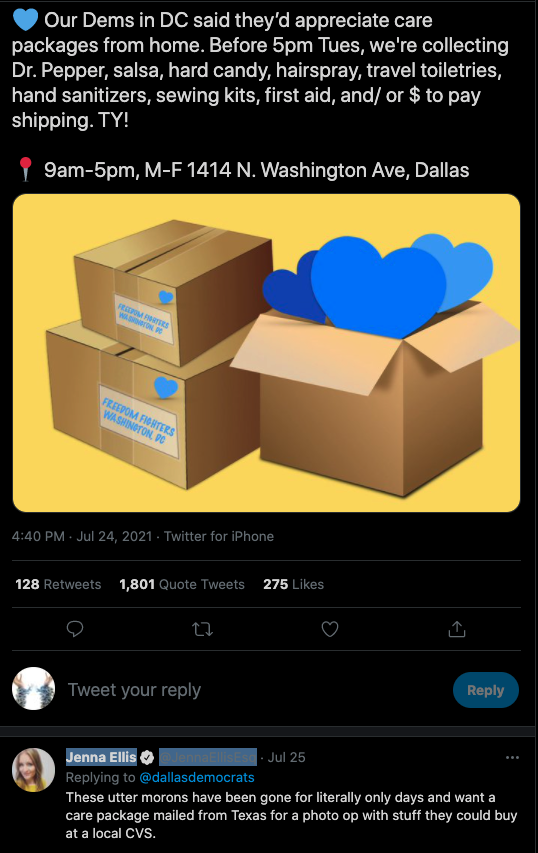Click the Twitter for iPhone source link
This screenshot has height=853, width=538.
pyautogui.click(x=219, y=536)
